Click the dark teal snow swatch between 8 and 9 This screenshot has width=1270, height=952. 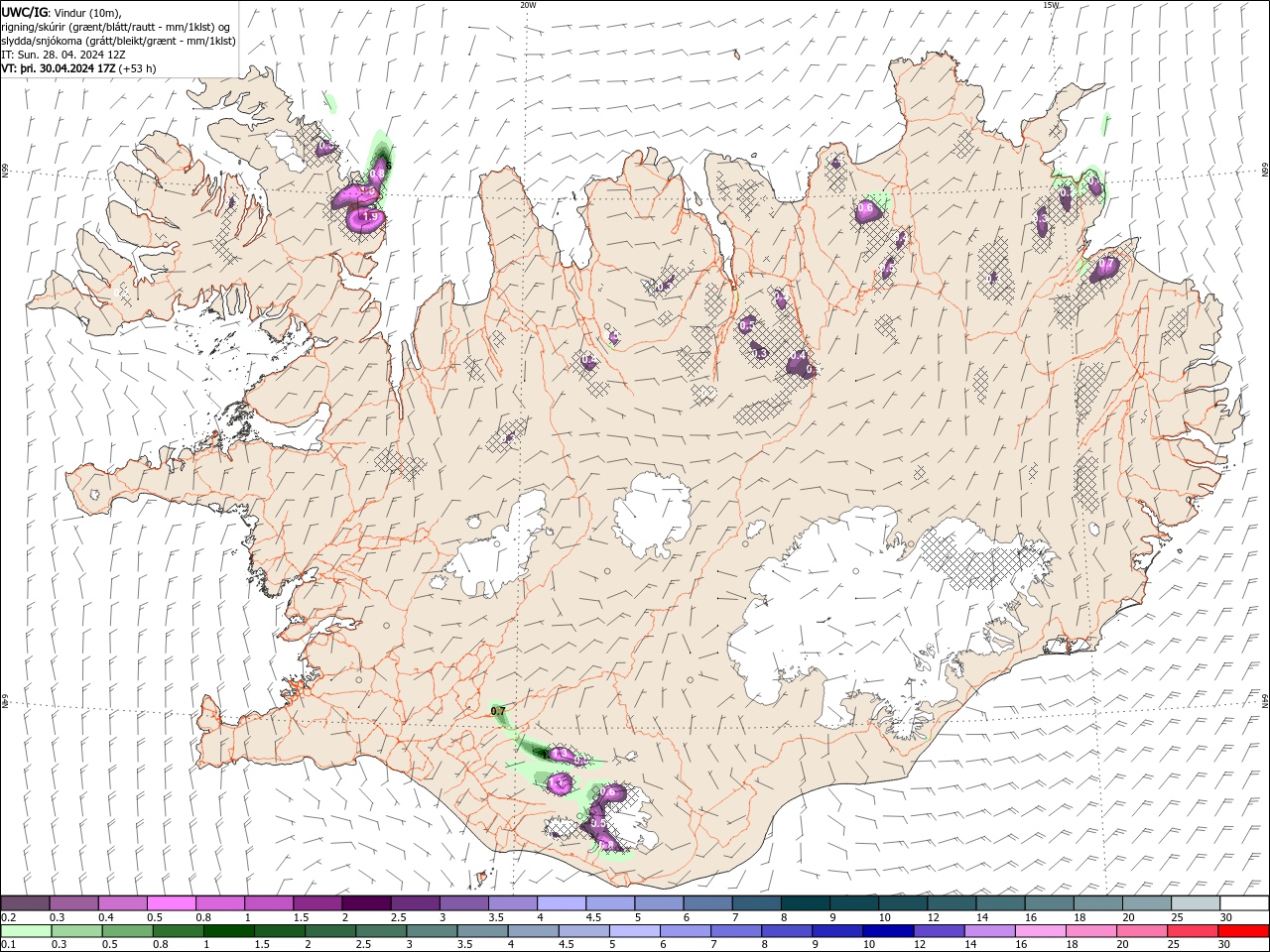(805, 902)
